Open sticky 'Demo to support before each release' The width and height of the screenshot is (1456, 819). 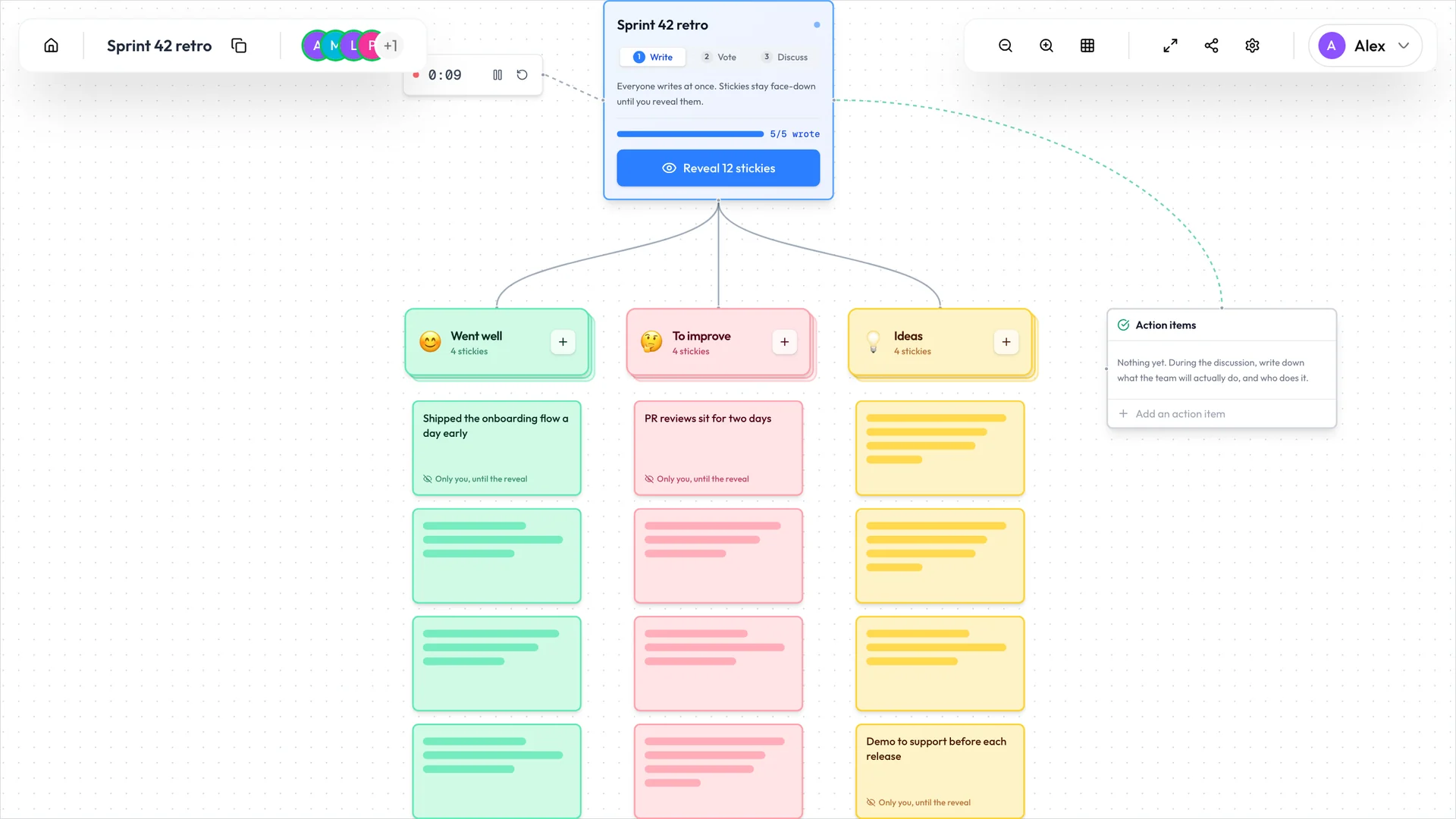940,771
